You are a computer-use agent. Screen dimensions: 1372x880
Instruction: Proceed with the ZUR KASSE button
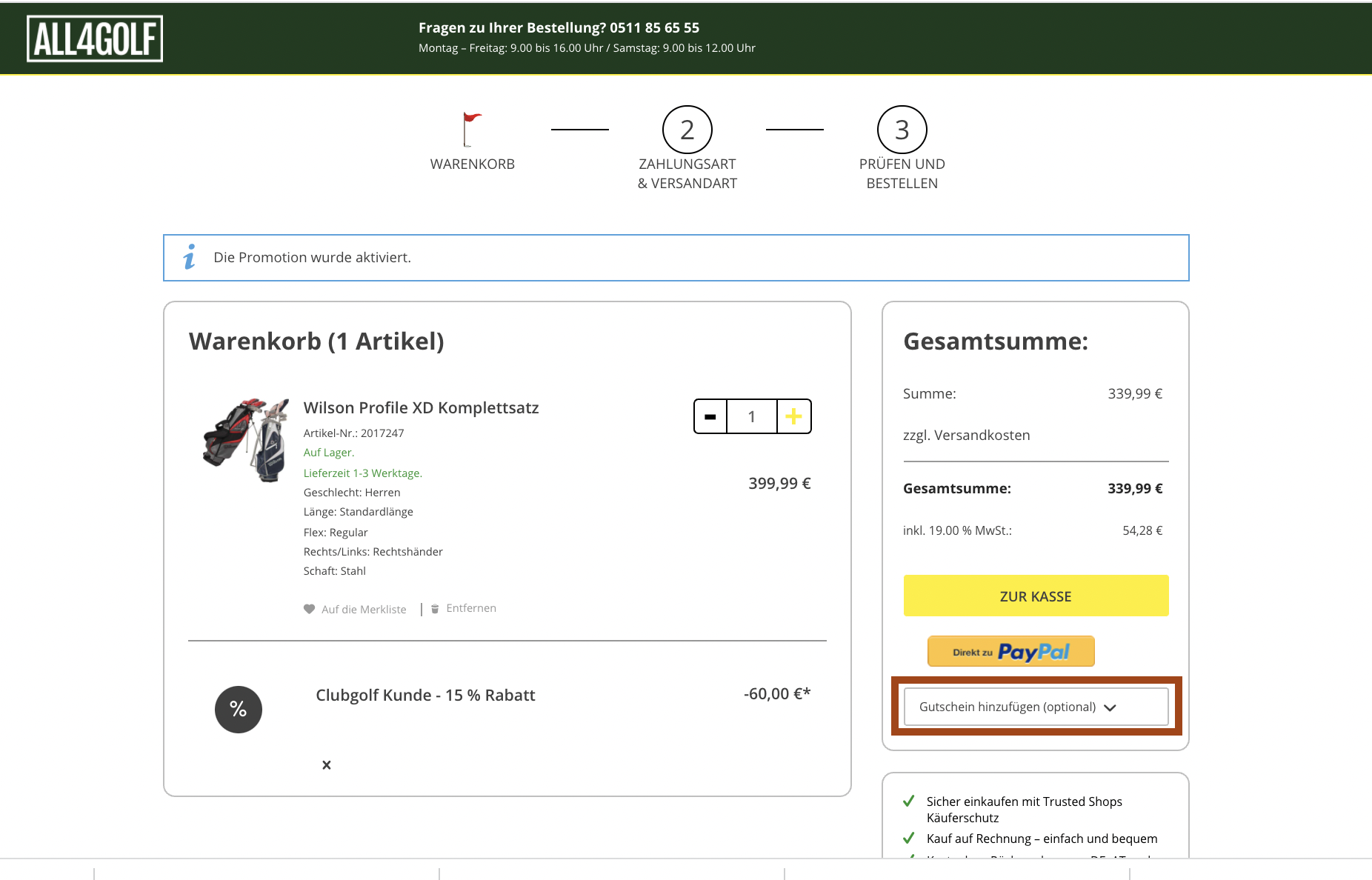[1036, 596]
